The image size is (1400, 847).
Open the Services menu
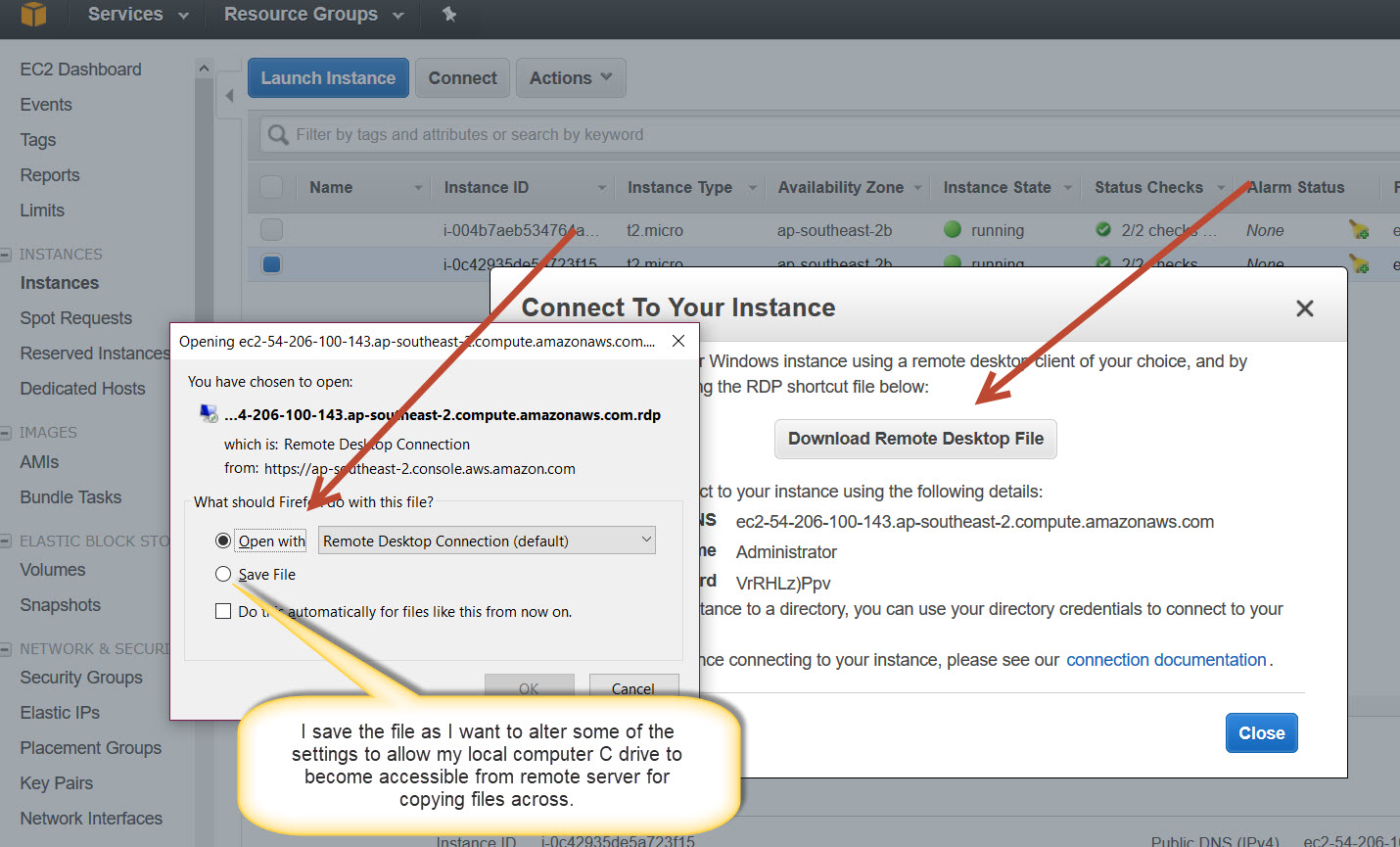point(137,15)
